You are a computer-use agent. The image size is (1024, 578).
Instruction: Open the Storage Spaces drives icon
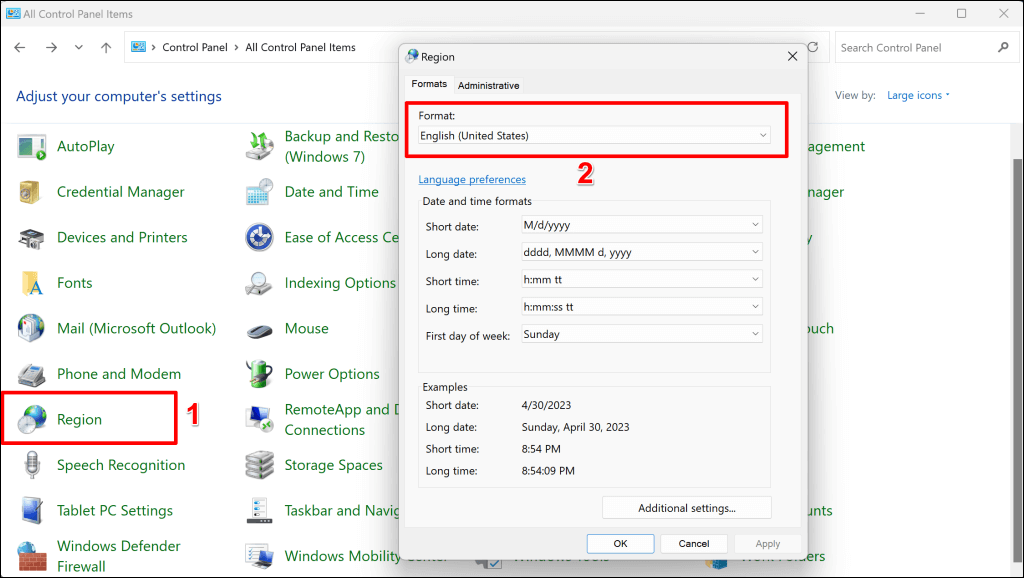pyautogui.click(x=259, y=465)
